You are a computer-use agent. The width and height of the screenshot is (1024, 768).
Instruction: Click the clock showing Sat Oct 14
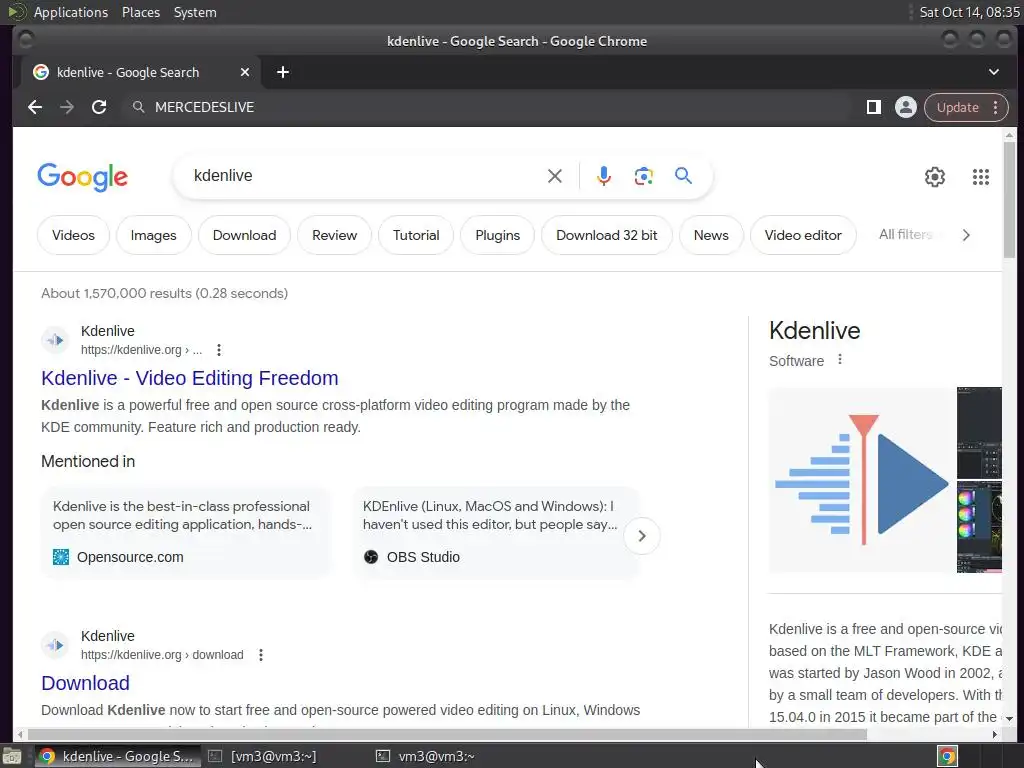coord(968,12)
